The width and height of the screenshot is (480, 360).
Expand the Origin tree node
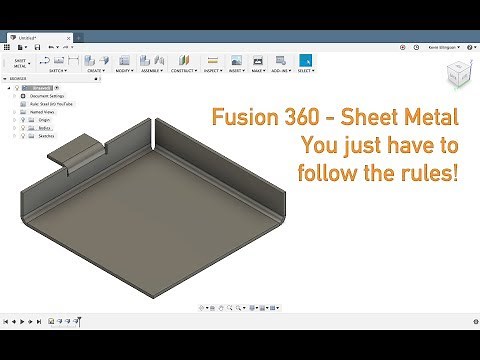[x=14, y=120]
